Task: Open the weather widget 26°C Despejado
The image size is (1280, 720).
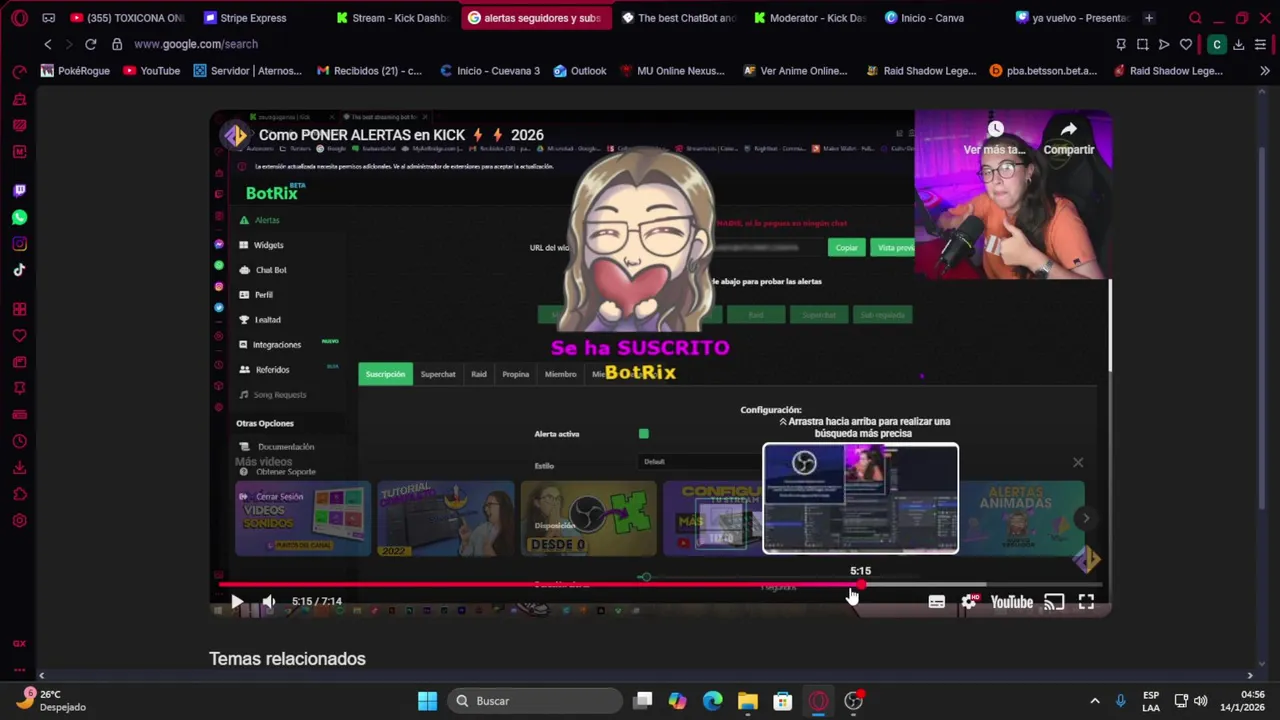Action: (x=52, y=700)
